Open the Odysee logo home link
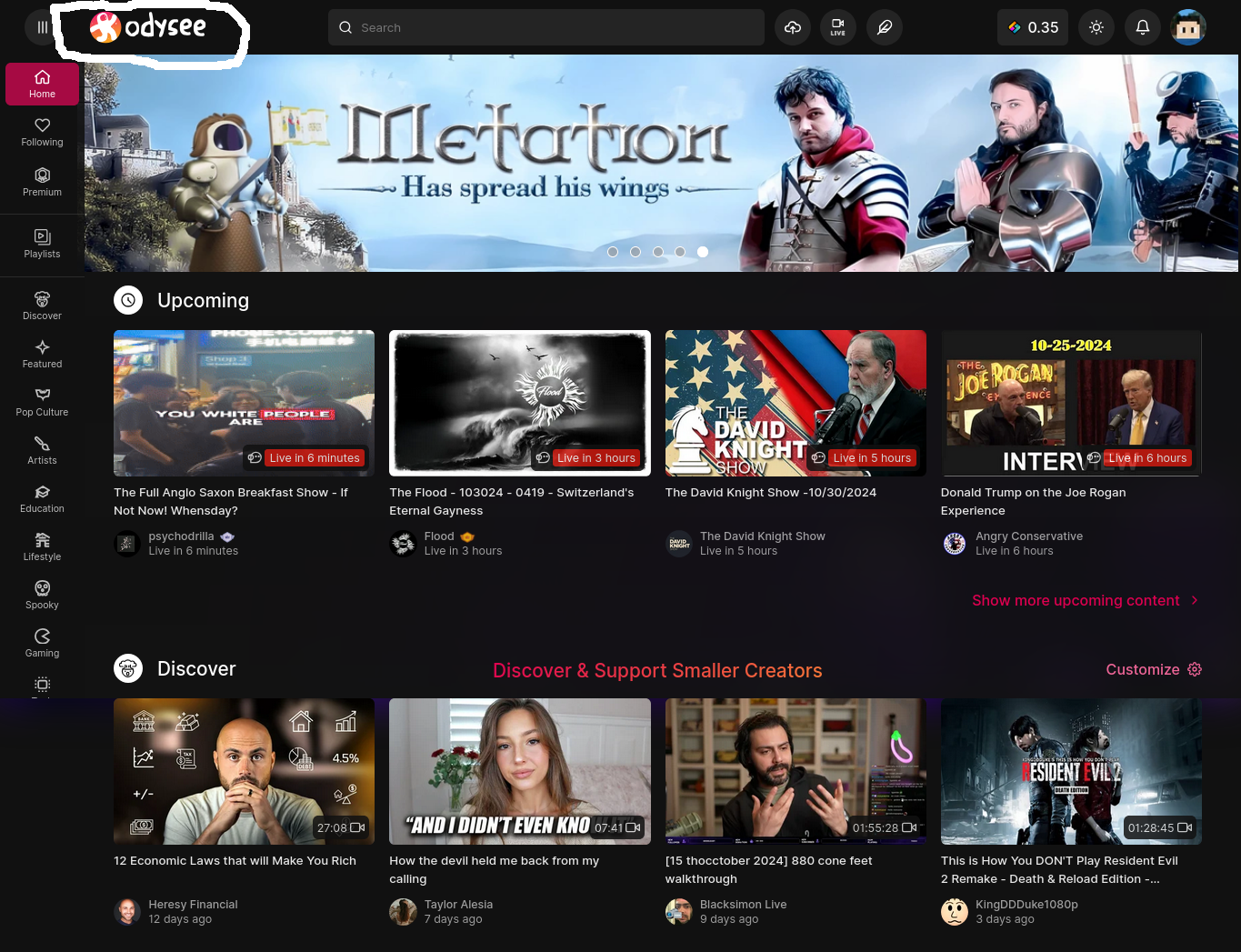 coord(148,27)
